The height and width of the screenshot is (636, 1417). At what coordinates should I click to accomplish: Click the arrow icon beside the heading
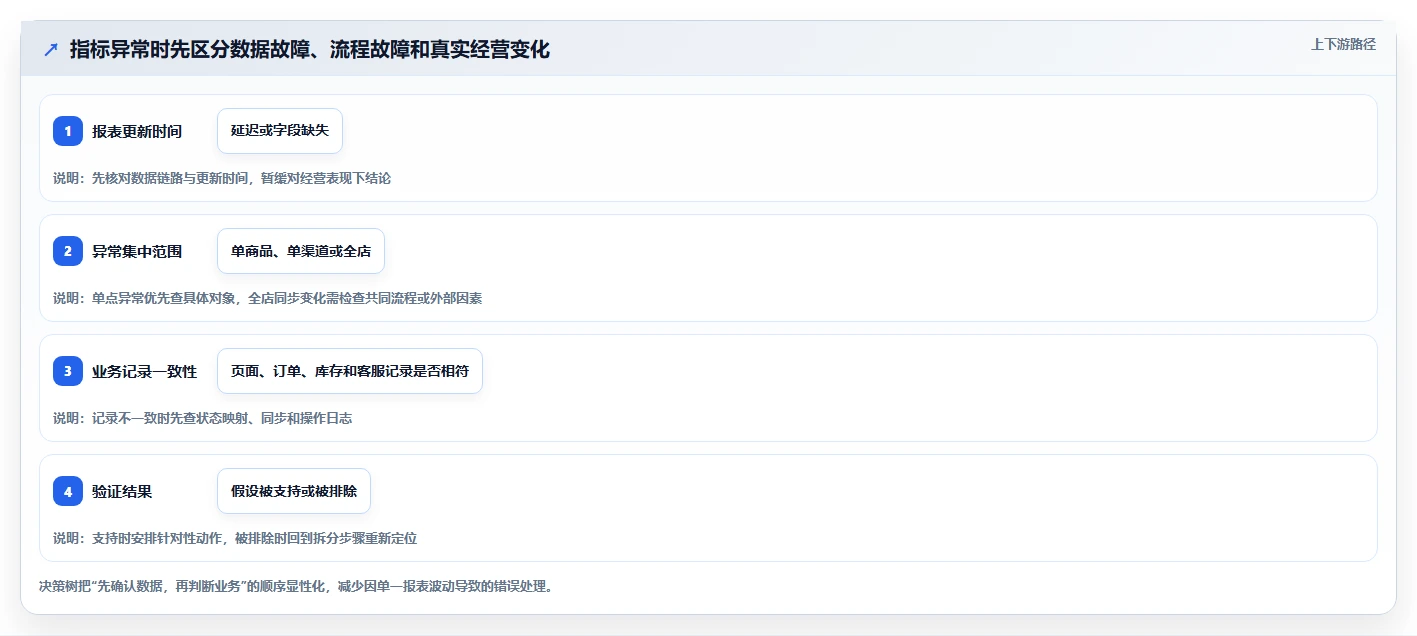click(x=51, y=50)
